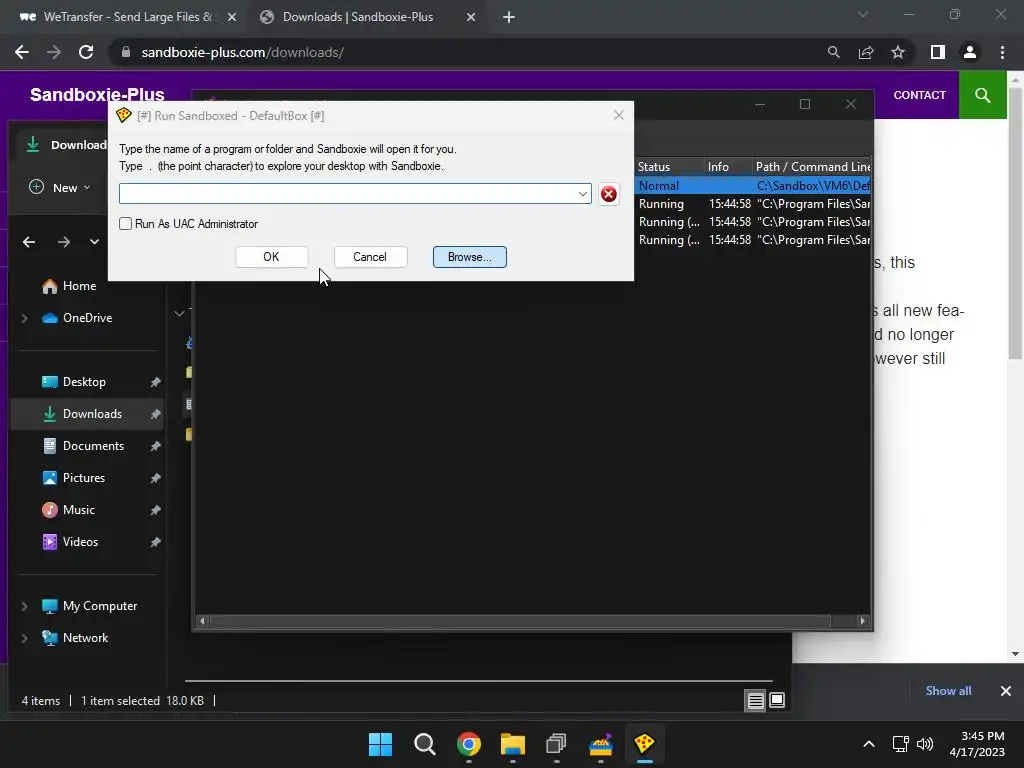The image size is (1024, 768).
Task: Clear the program name with red X icon
Action: (609, 194)
